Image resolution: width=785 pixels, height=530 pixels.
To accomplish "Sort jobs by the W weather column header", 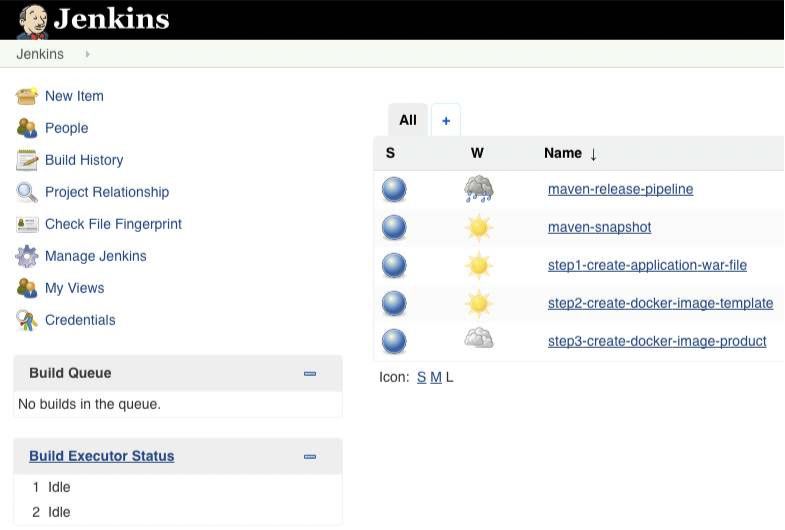I will 477,153.
